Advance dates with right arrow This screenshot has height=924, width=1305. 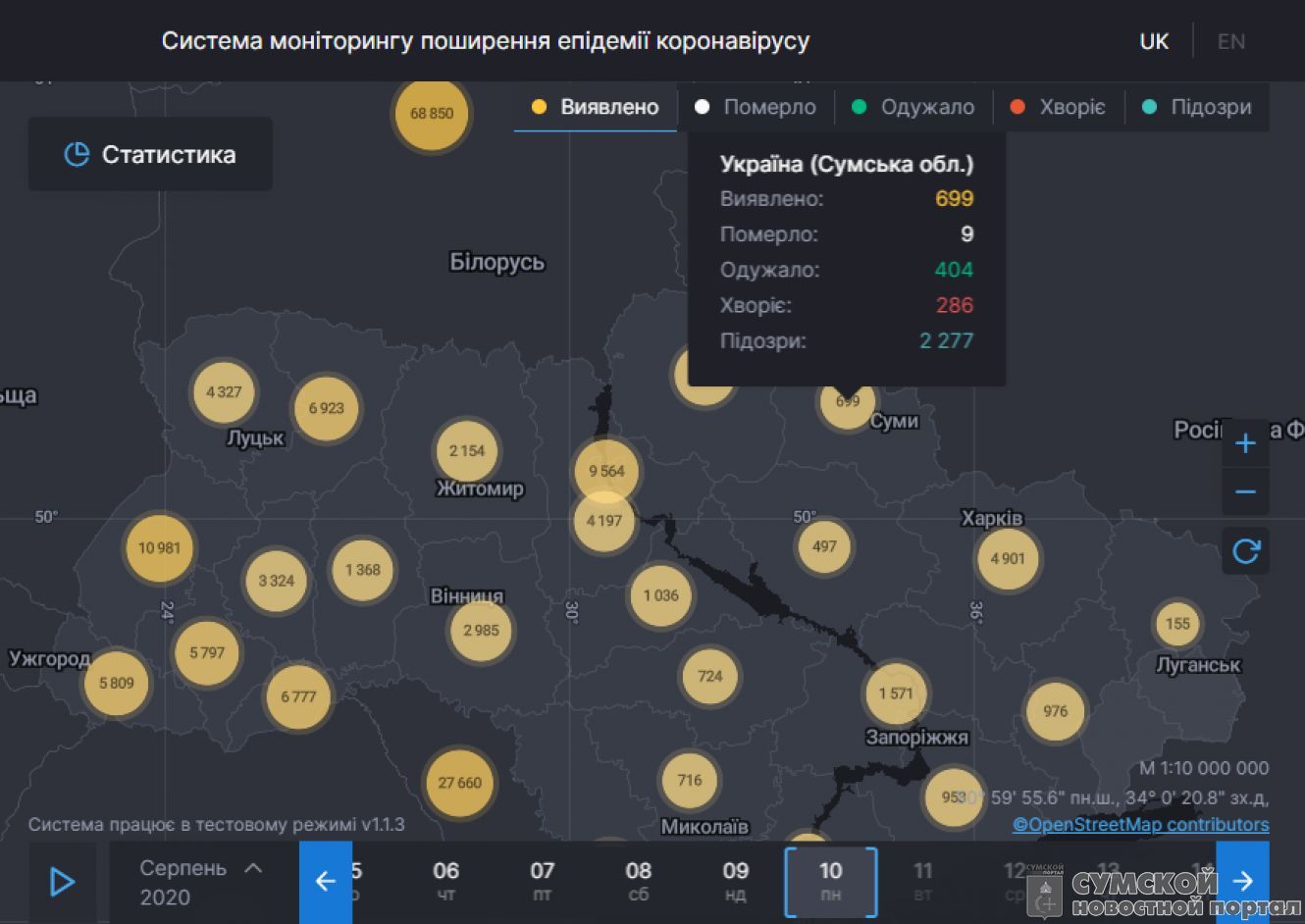[1242, 882]
